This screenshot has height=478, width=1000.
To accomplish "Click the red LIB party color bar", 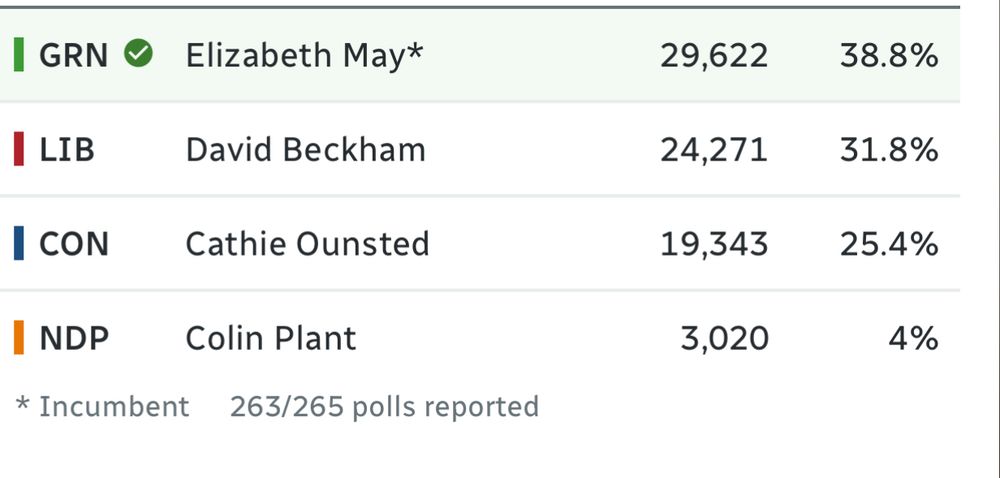I will [x=19, y=148].
